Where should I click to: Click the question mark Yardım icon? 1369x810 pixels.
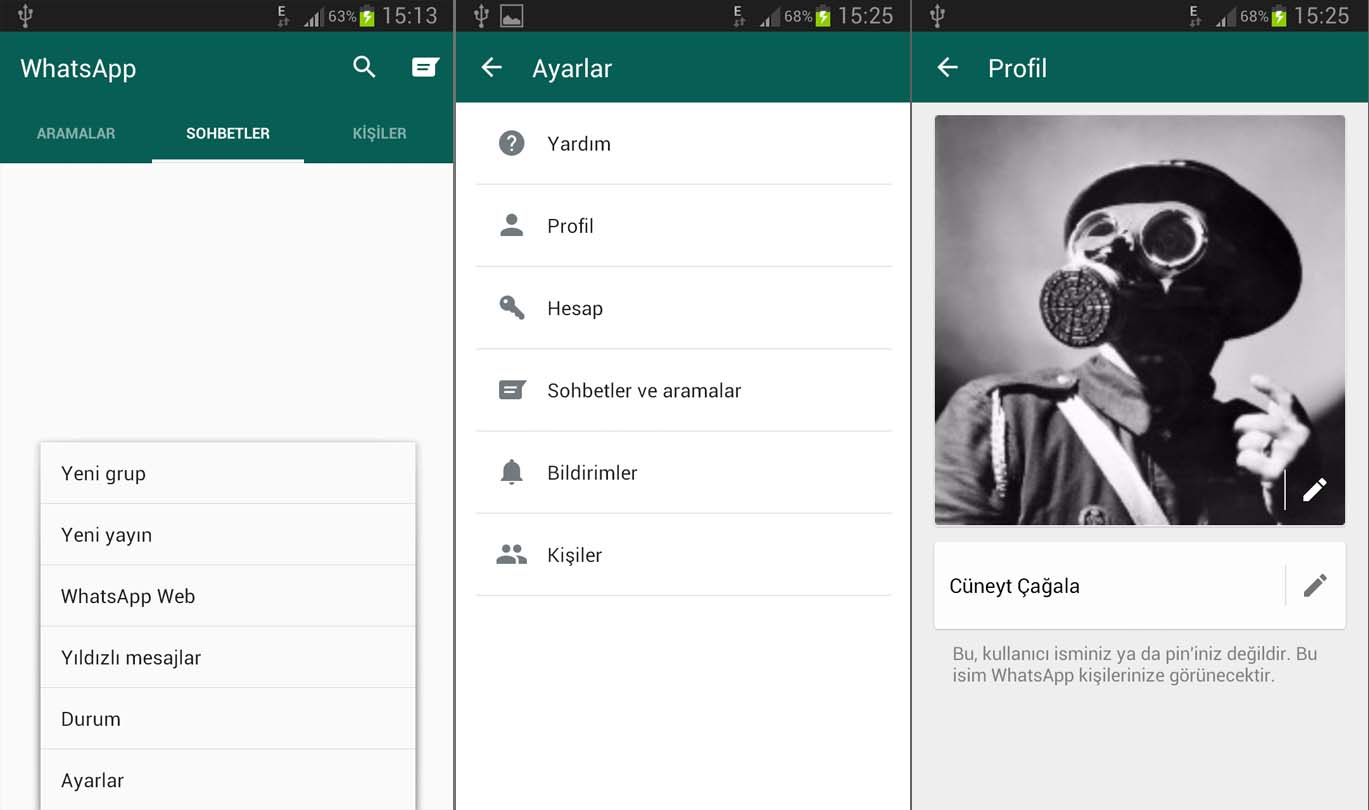[511, 144]
